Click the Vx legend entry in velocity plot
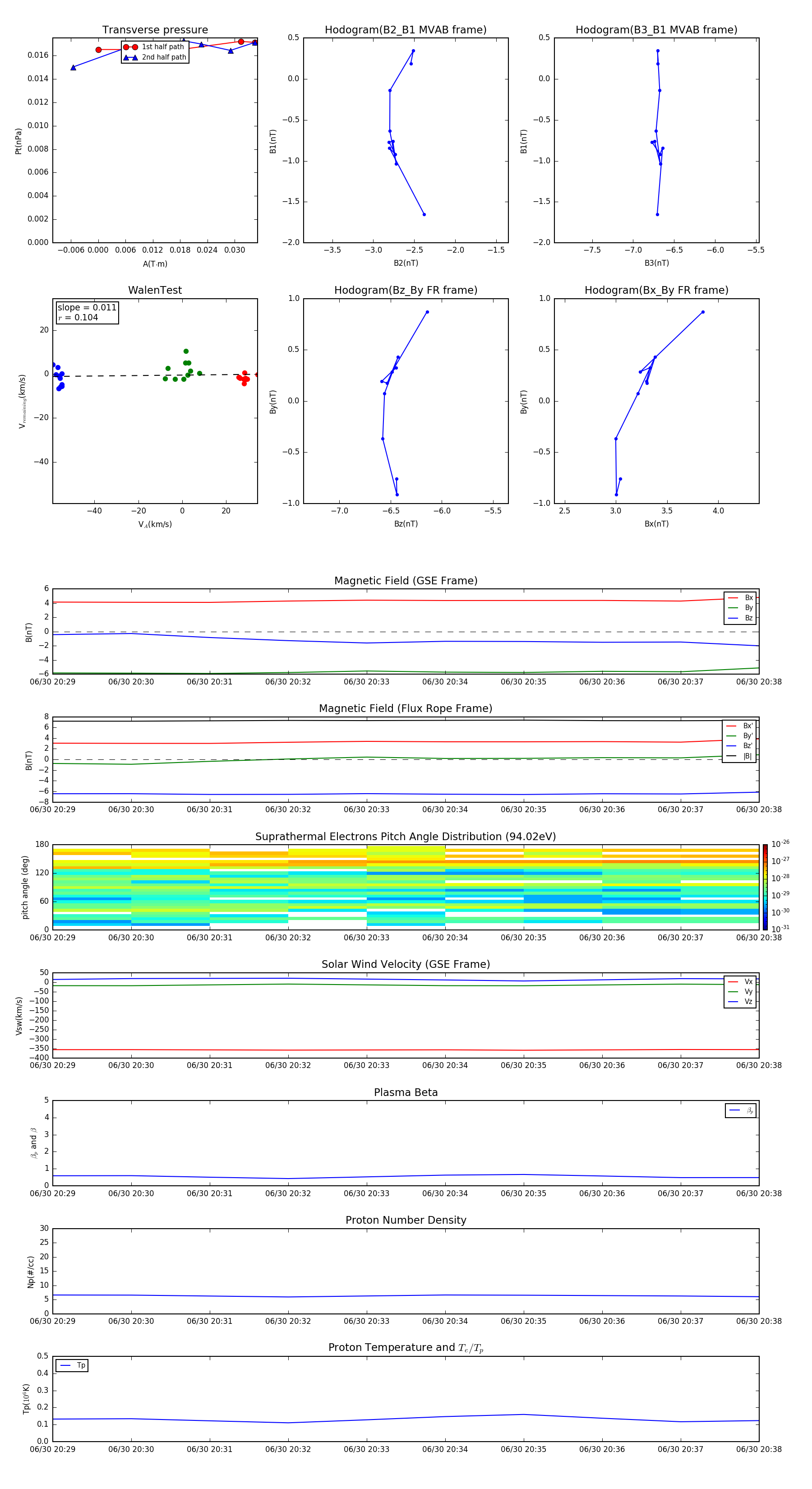 pyautogui.click(x=741, y=981)
